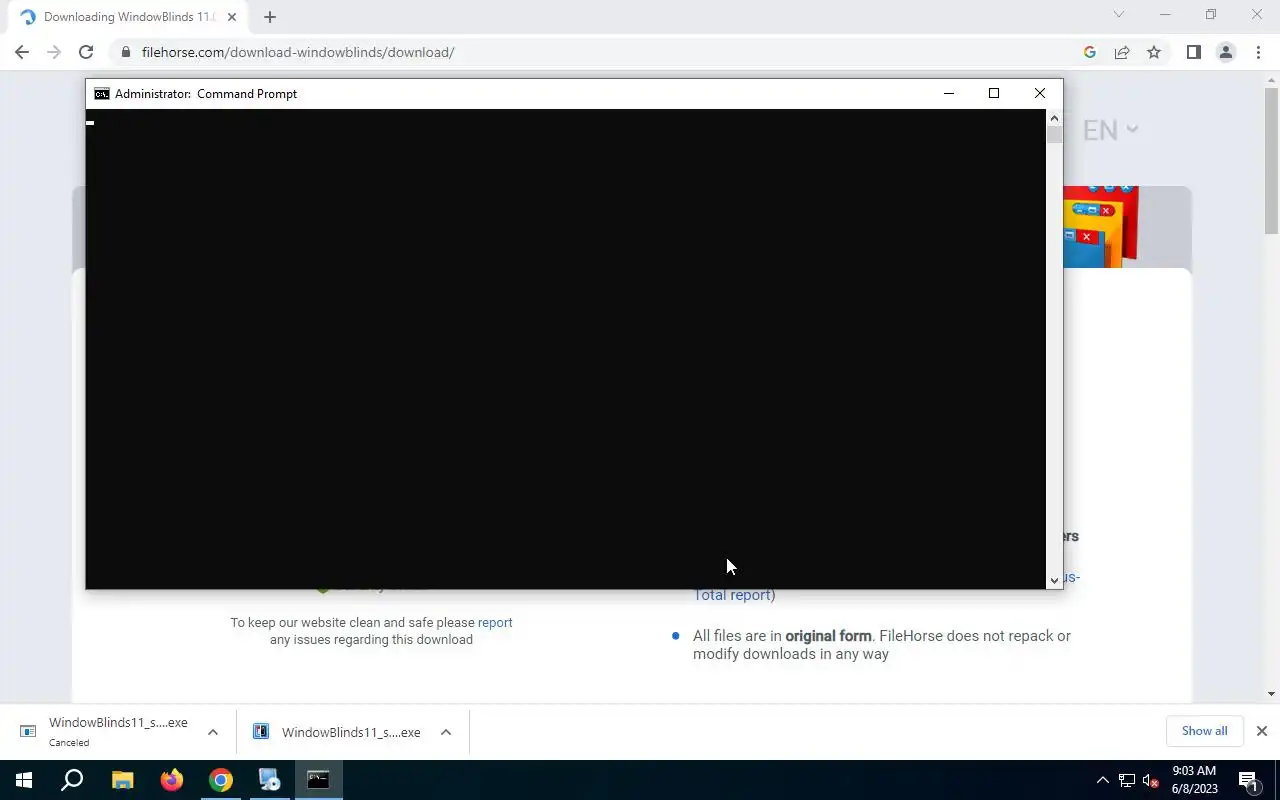
Task: Open File Explorer from taskbar
Action: 122,780
